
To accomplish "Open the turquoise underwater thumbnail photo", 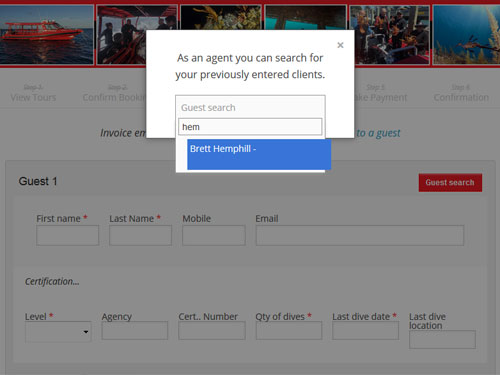I will click(x=306, y=17).
